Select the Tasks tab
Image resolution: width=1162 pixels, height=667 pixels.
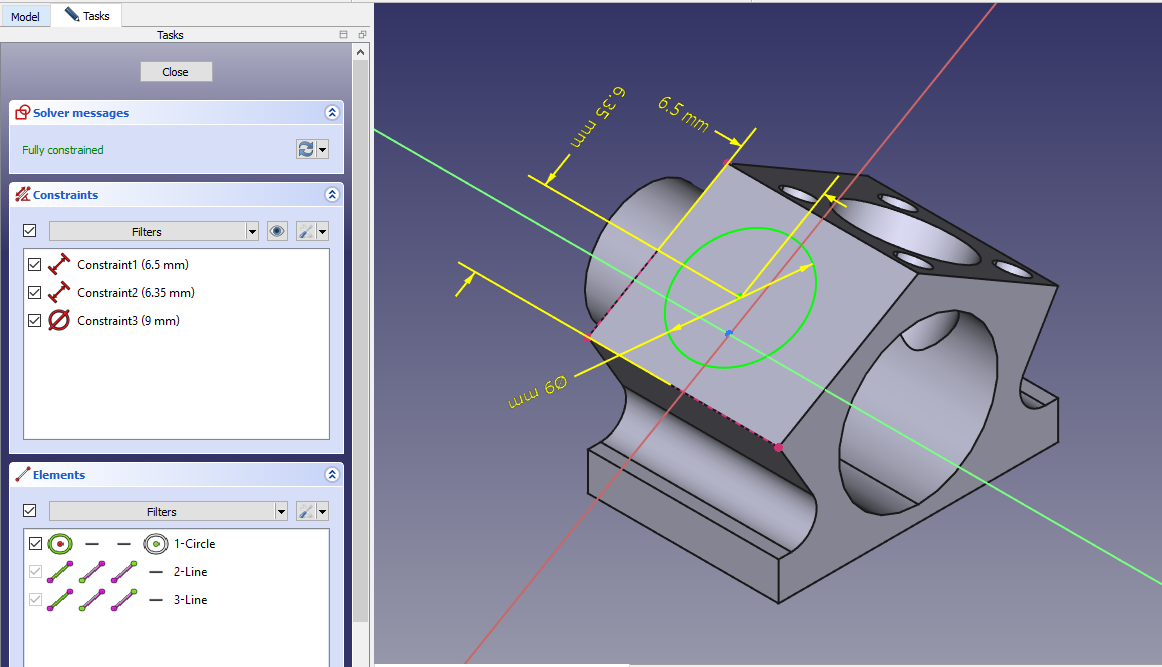tap(87, 16)
